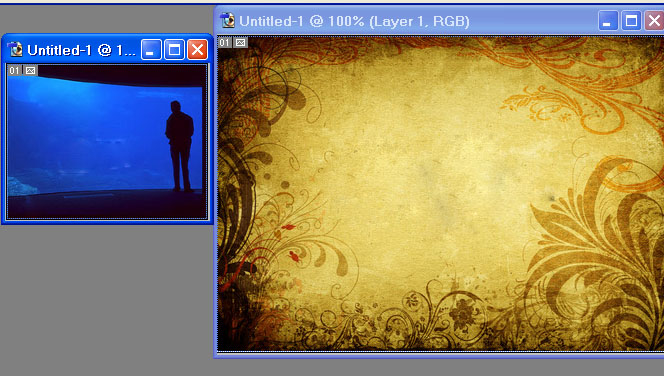
Task: Close the Layer 1, RGB document window
Action: 654,21
